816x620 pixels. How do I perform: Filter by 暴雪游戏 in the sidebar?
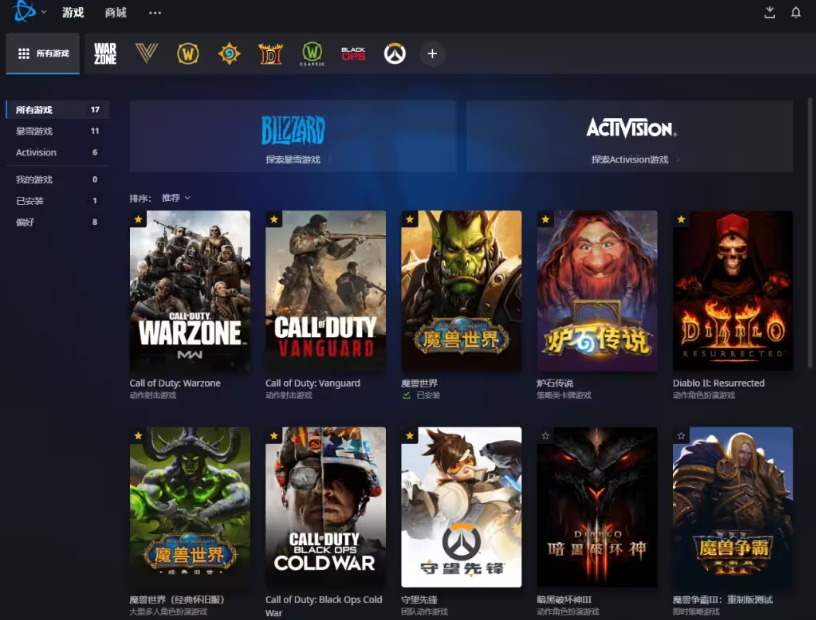(x=57, y=131)
